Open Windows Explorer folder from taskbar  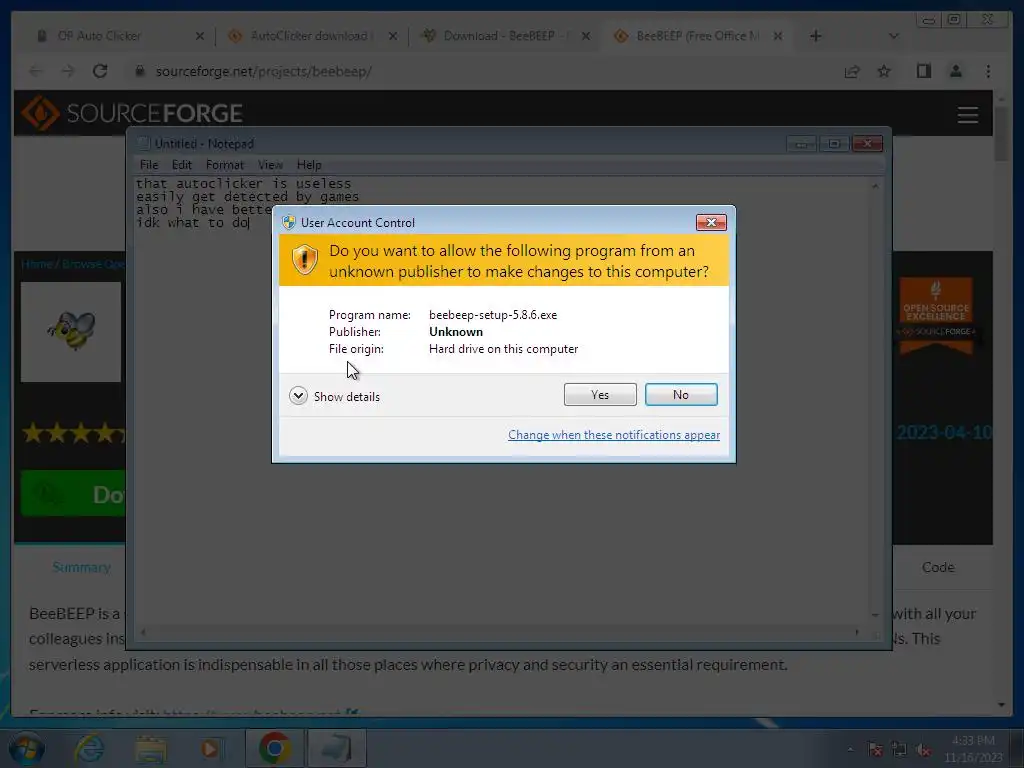150,748
